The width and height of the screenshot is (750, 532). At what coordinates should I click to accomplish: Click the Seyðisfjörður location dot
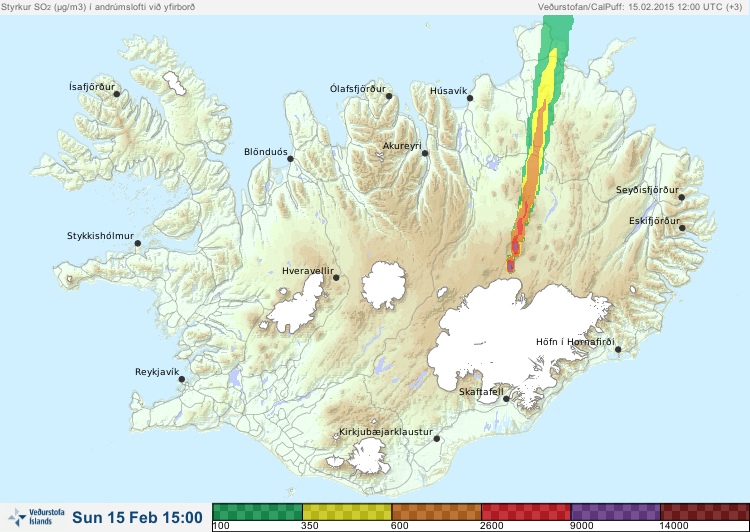(x=682, y=197)
